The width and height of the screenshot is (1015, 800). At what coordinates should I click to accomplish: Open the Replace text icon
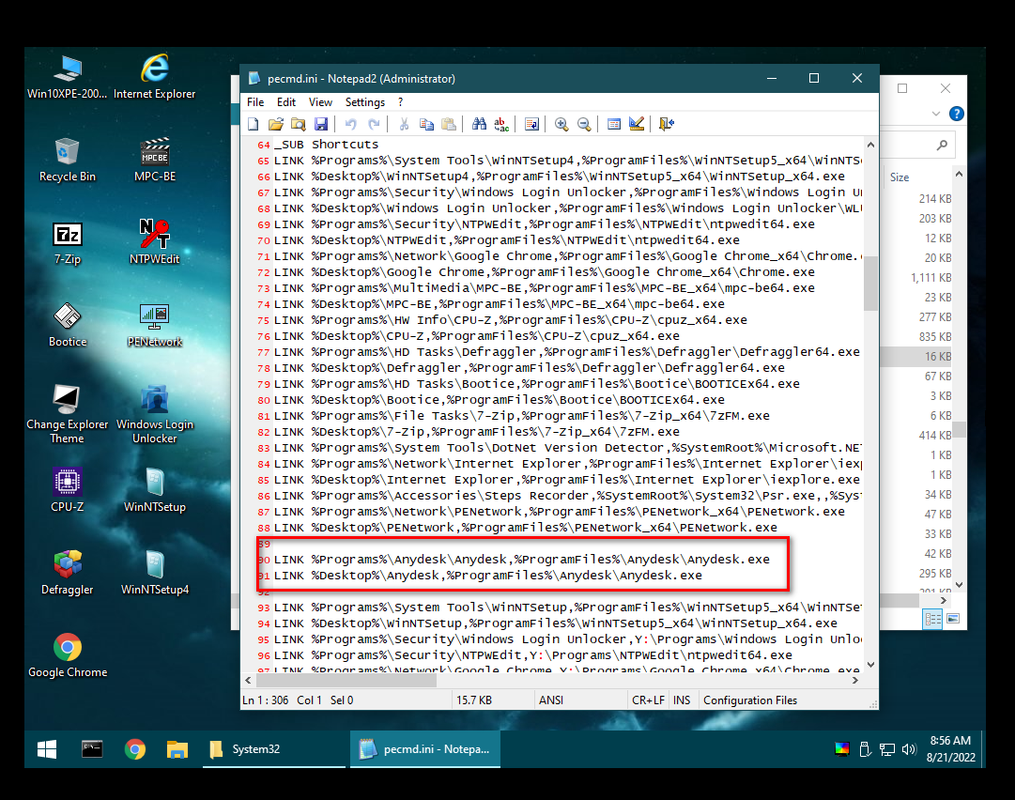point(501,124)
